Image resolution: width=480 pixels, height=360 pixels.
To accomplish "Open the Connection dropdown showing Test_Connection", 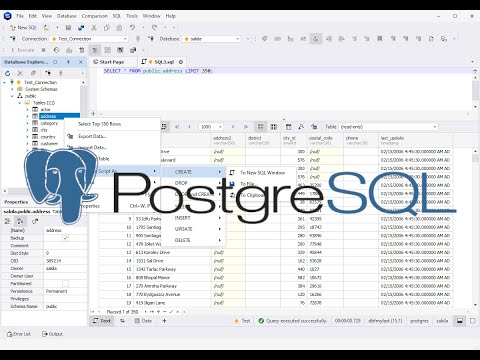I will [89, 39].
